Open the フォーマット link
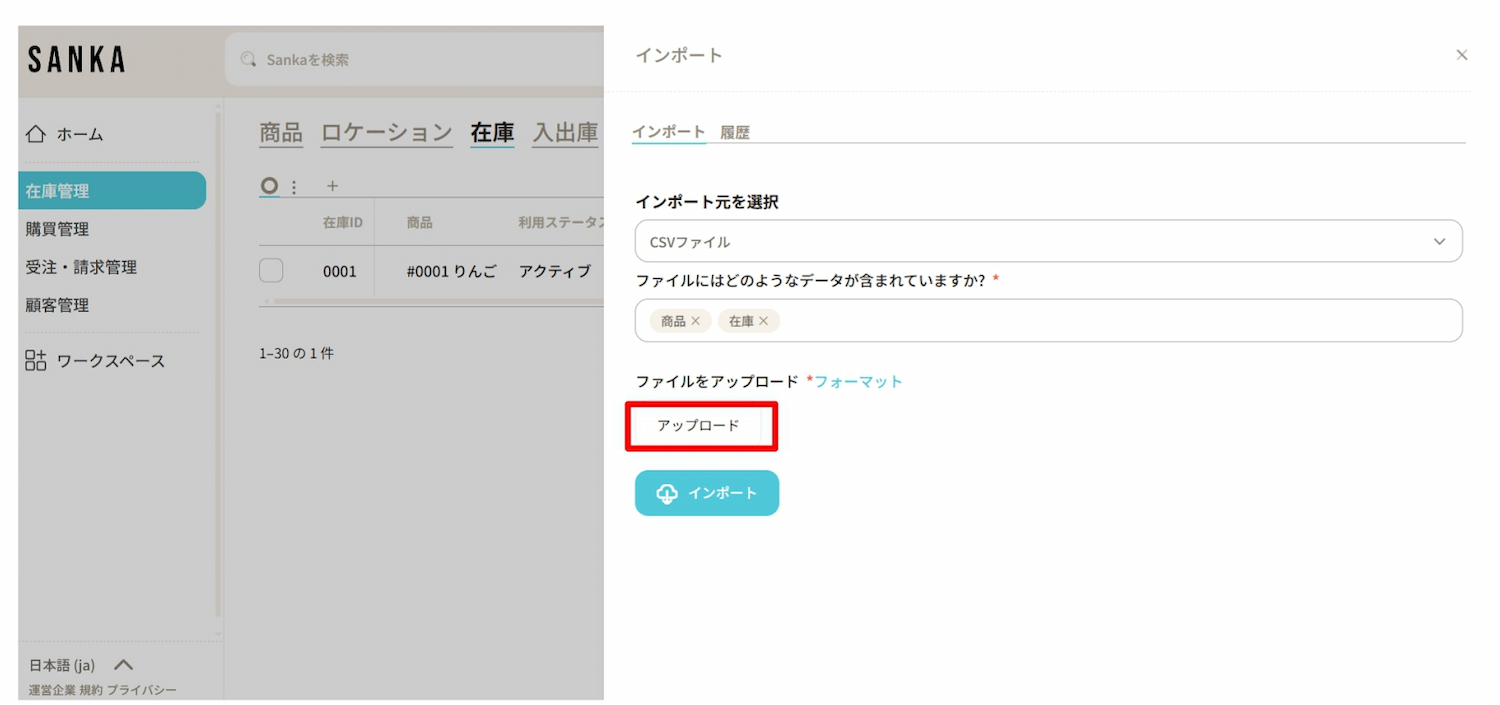1500x705 pixels. 858,381
